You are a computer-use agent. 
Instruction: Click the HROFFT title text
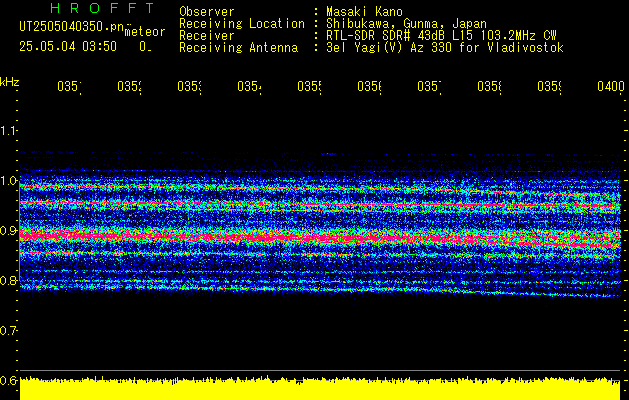(x=102, y=8)
